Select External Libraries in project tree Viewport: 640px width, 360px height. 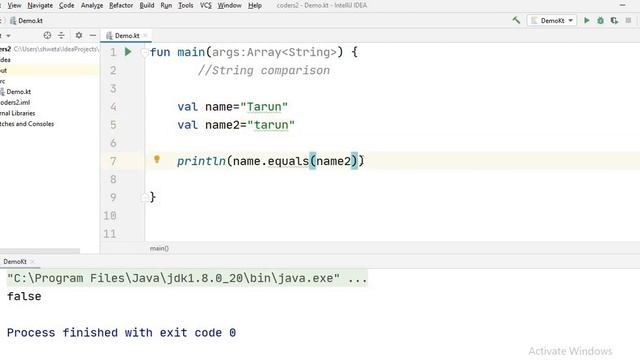[x=18, y=113]
